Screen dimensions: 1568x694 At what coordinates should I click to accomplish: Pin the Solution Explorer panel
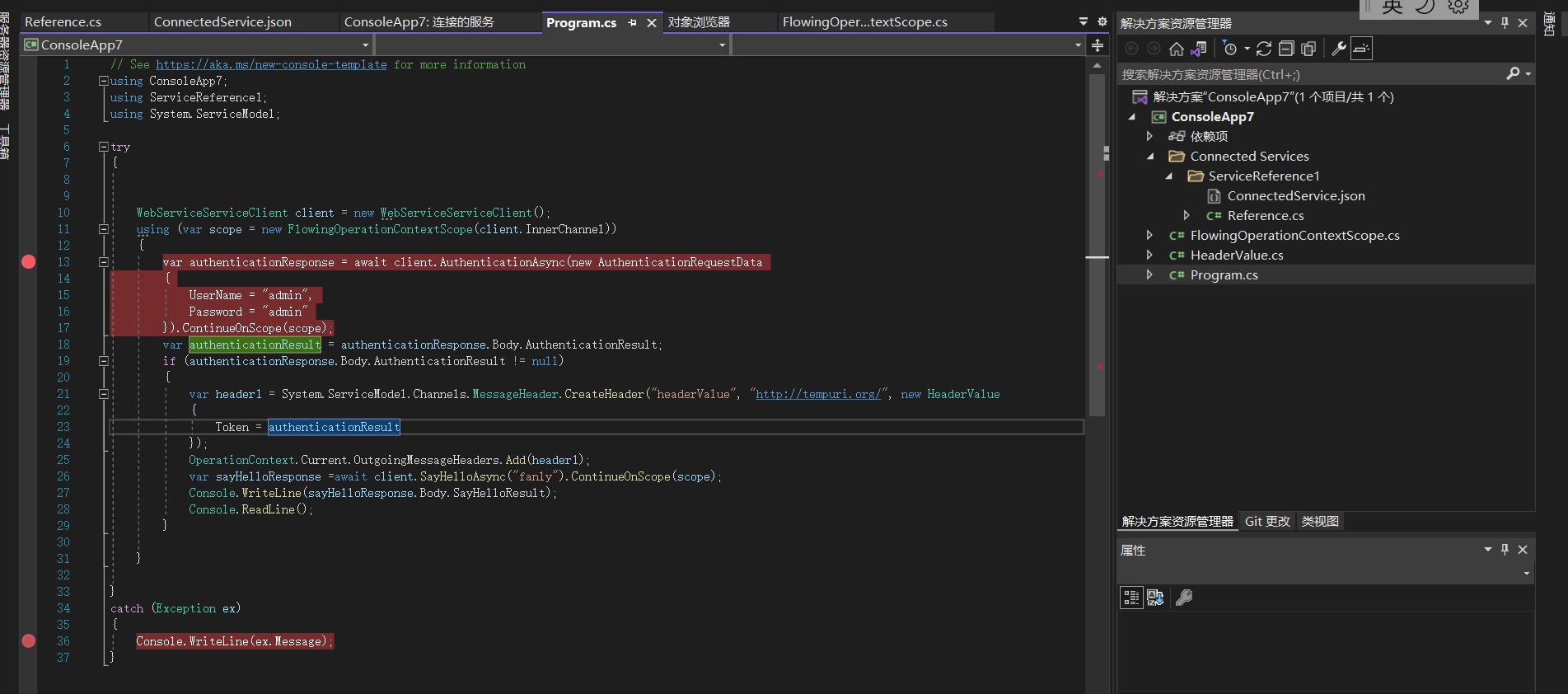[x=1505, y=23]
